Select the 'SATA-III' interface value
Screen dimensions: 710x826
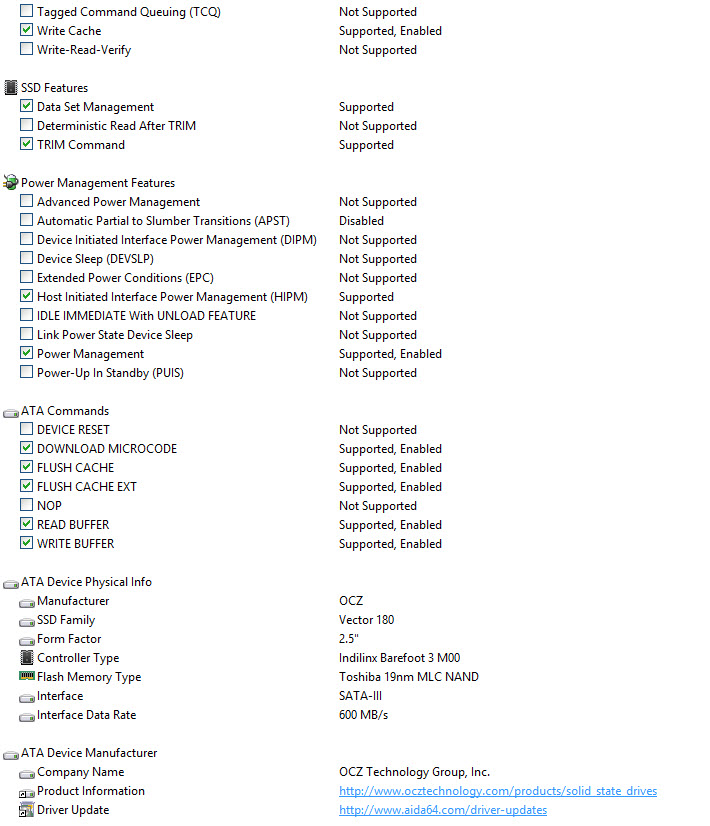(360, 696)
